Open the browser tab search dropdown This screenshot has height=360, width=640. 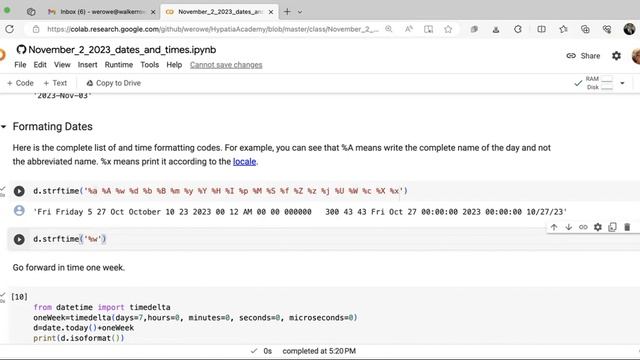(x=300, y=12)
